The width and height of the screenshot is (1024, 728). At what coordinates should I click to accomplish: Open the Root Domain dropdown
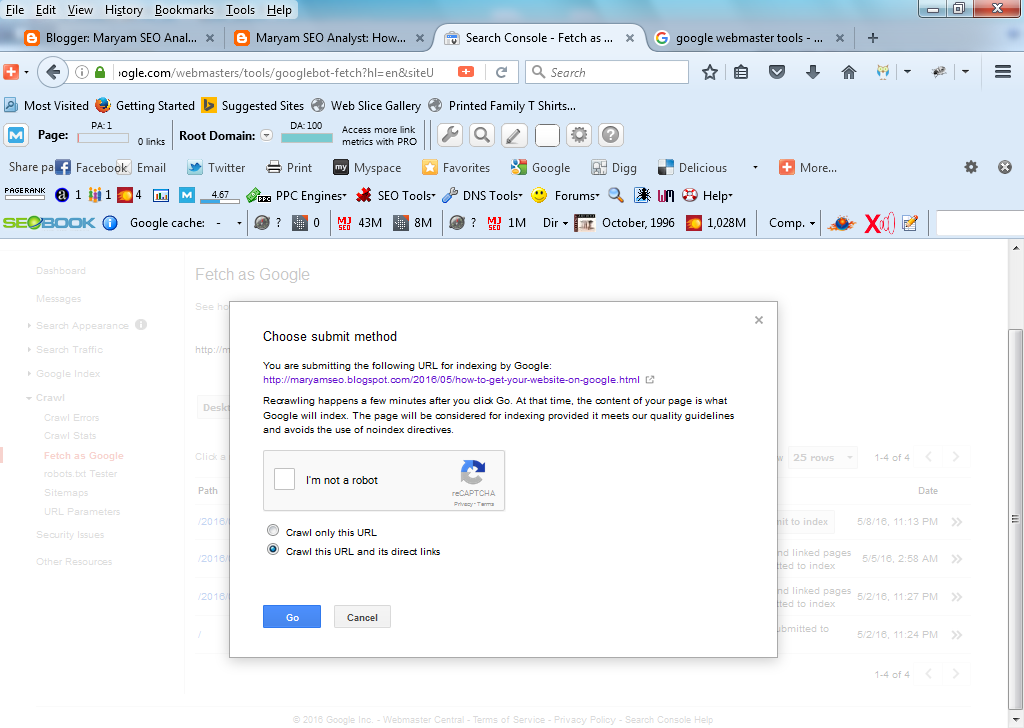pyautogui.click(x=266, y=134)
